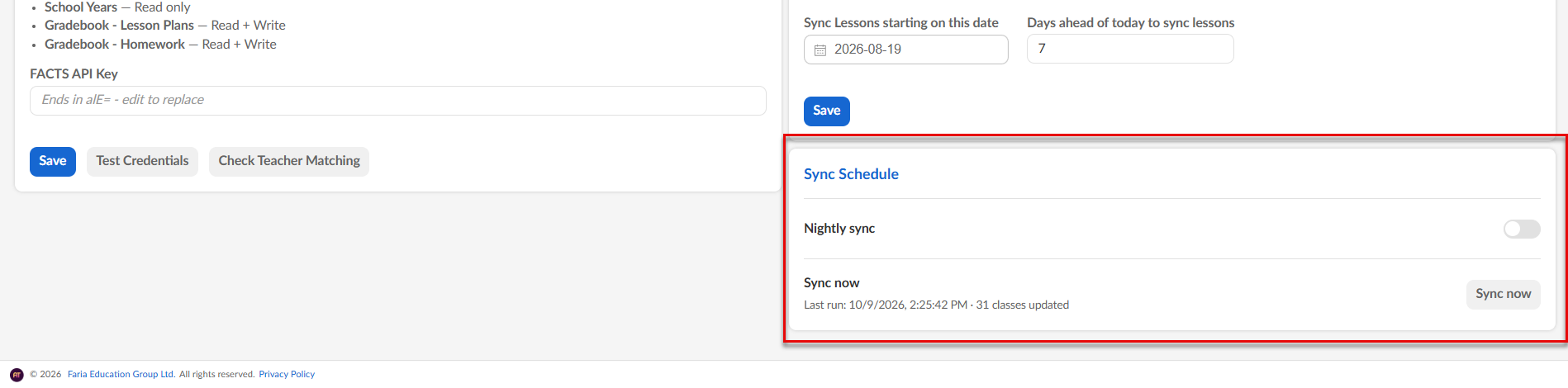Open the Privacy Policy link
The width and height of the screenshot is (1568, 388).
click(x=287, y=374)
